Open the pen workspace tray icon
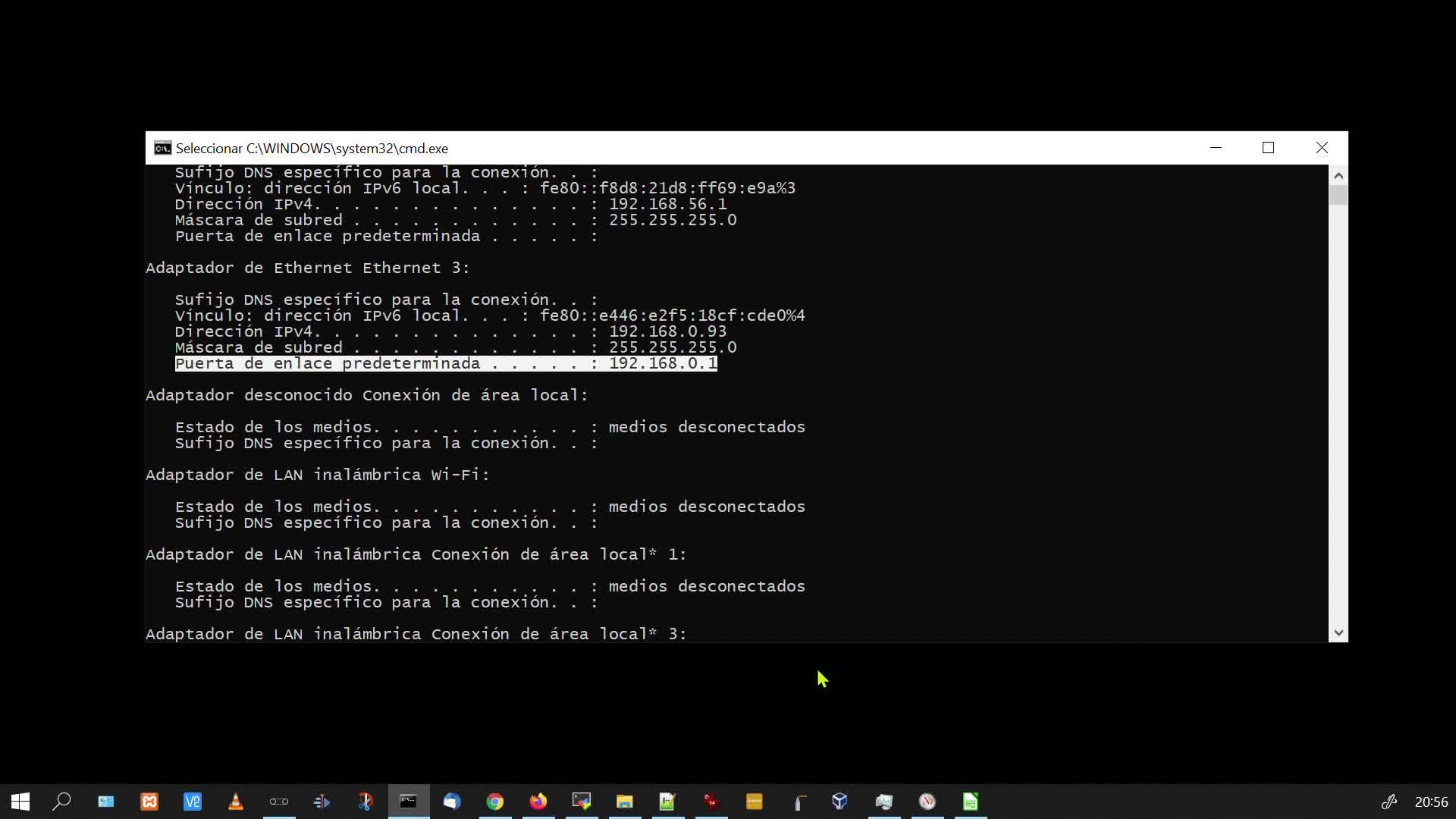 click(x=1389, y=802)
